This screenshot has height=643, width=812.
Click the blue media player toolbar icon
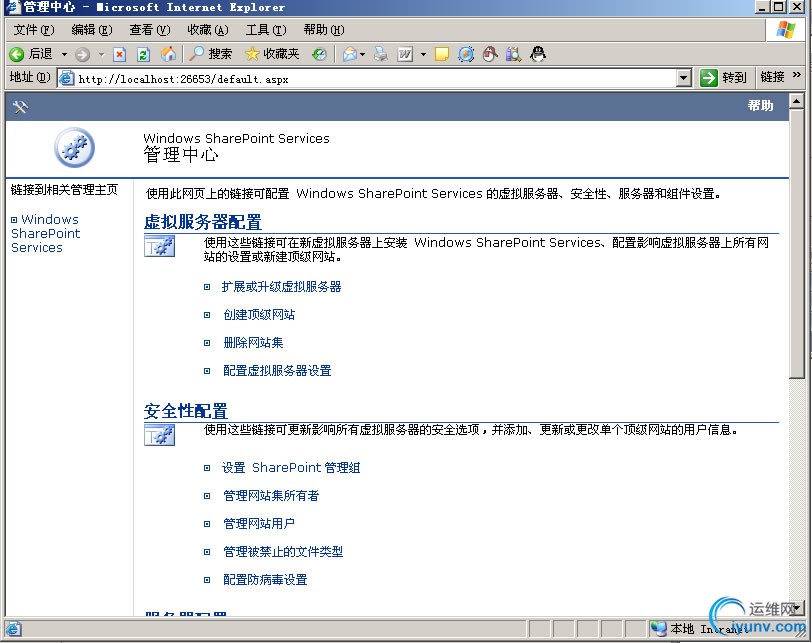point(466,54)
